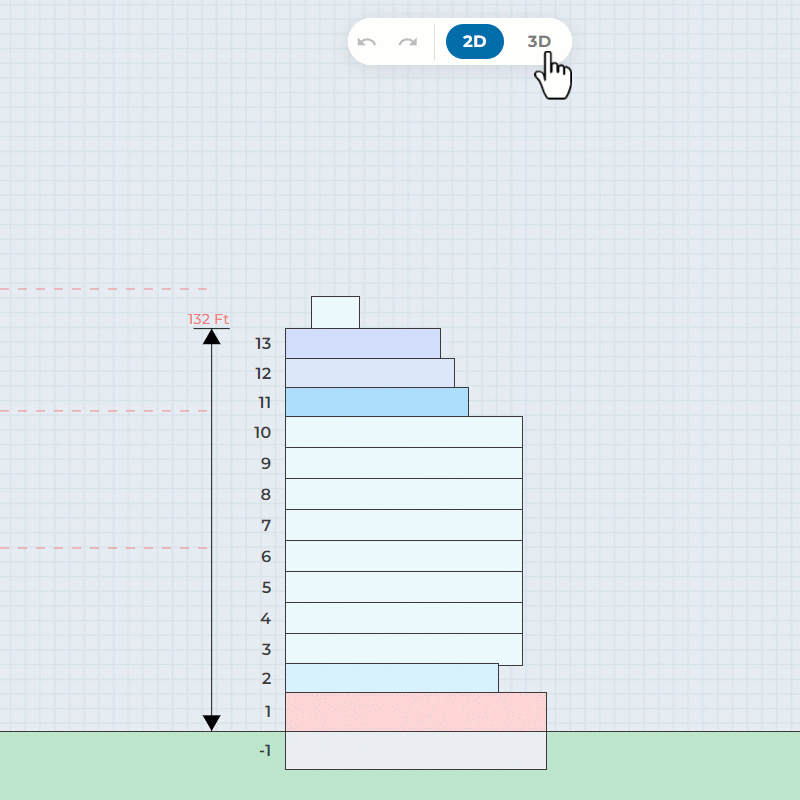Click the floor 7 number label

[265, 525]
